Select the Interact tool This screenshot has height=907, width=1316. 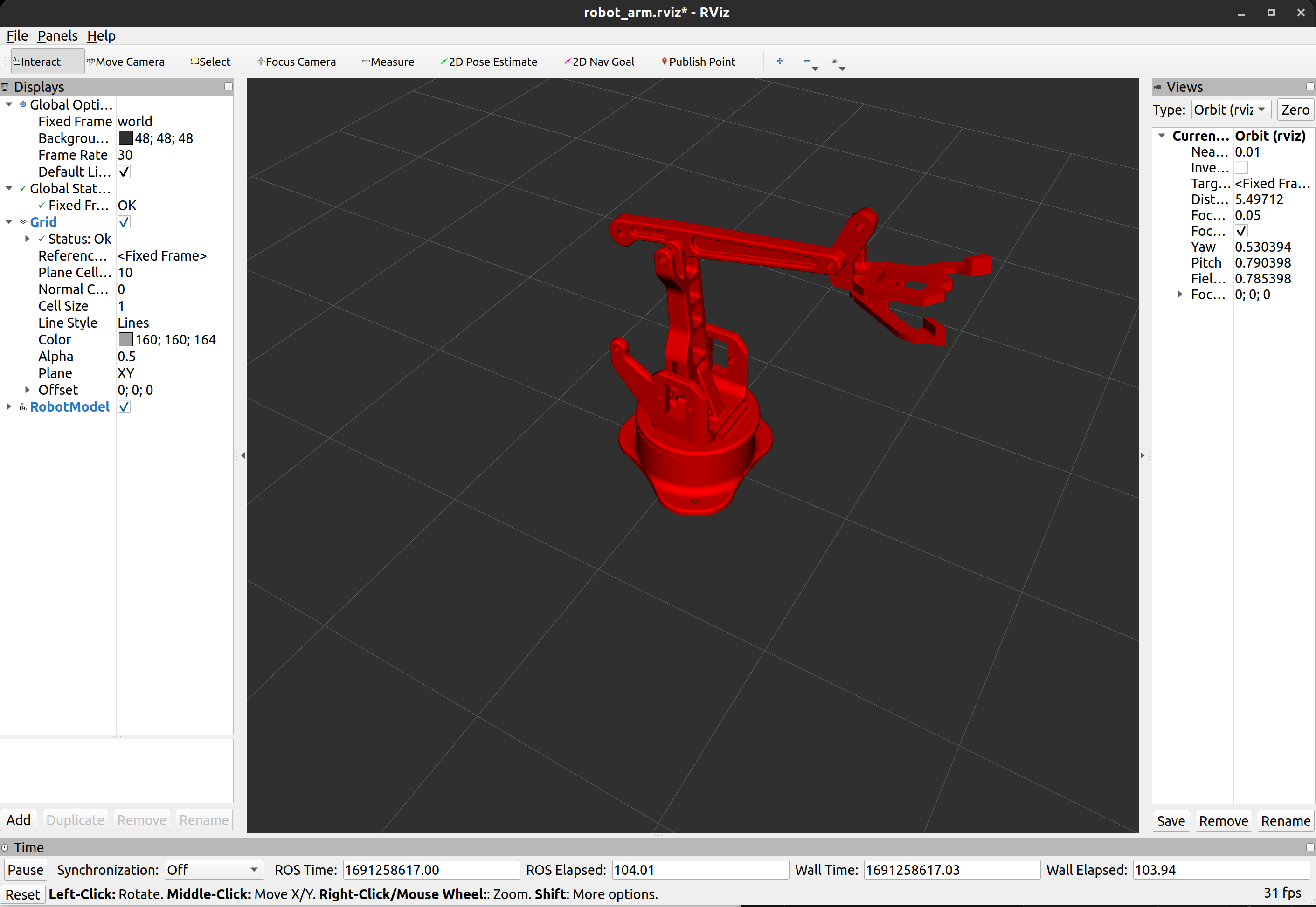click(x=37, y=62)
